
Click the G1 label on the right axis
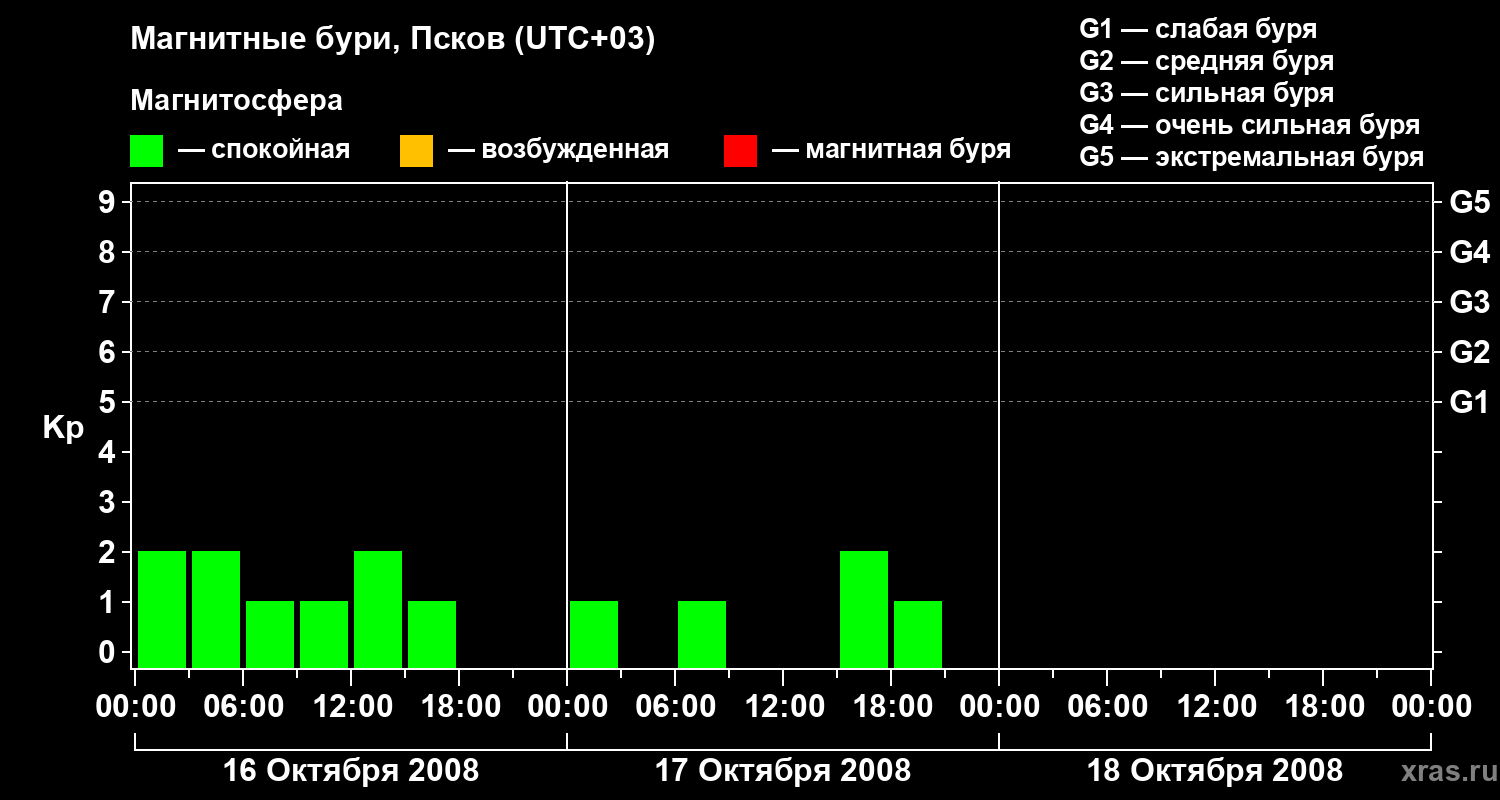pos(1470,402)
